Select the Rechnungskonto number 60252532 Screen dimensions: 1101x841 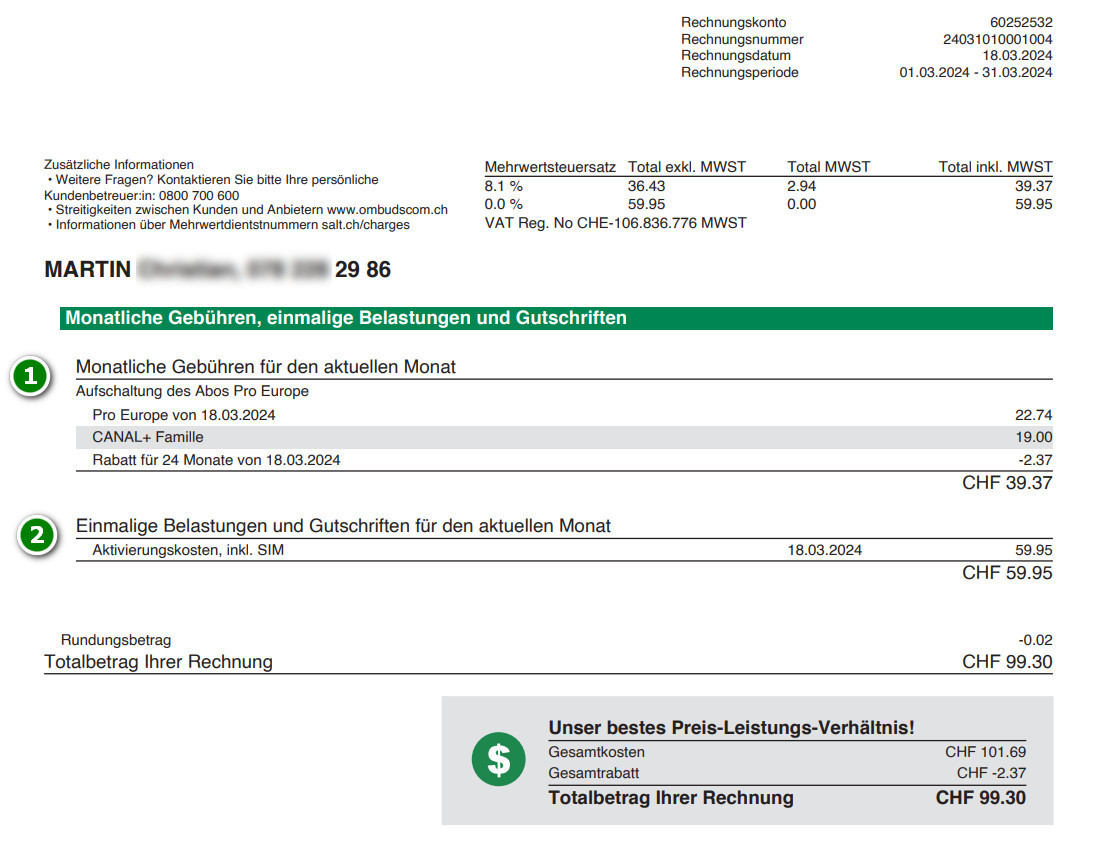[x=1020, y=23]
